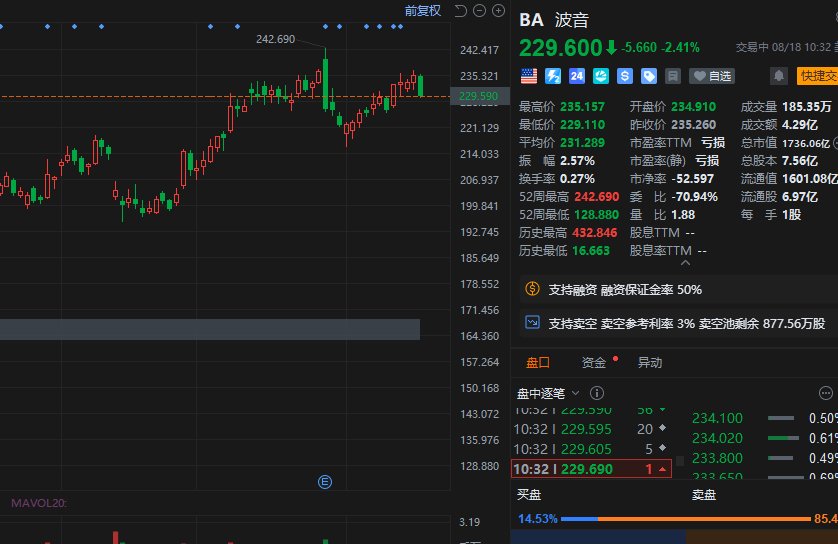Click the 卖盘 label
The image size is (838, 544).
click(704, 495)
